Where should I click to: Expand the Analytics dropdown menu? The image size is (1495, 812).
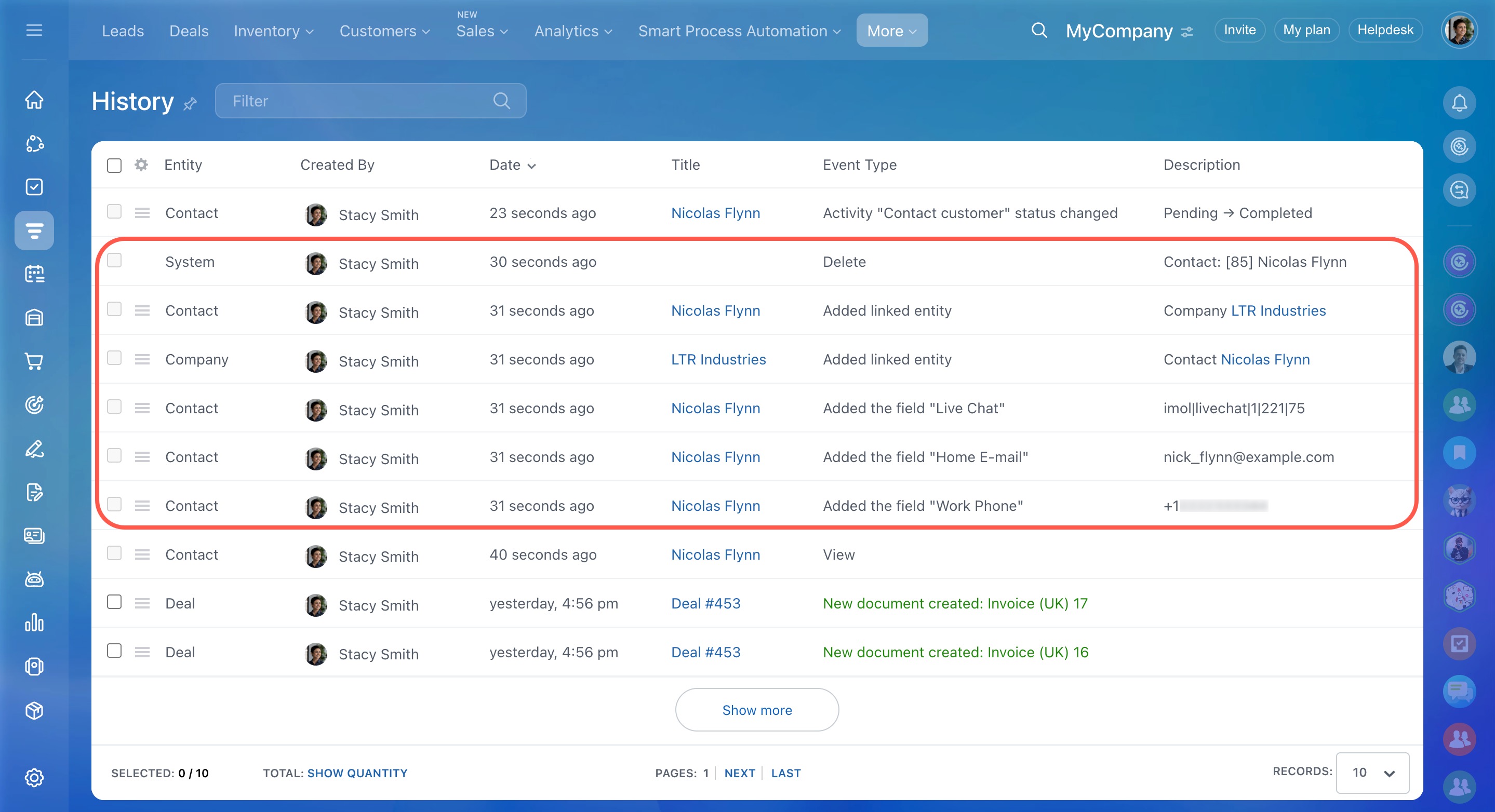573,31
